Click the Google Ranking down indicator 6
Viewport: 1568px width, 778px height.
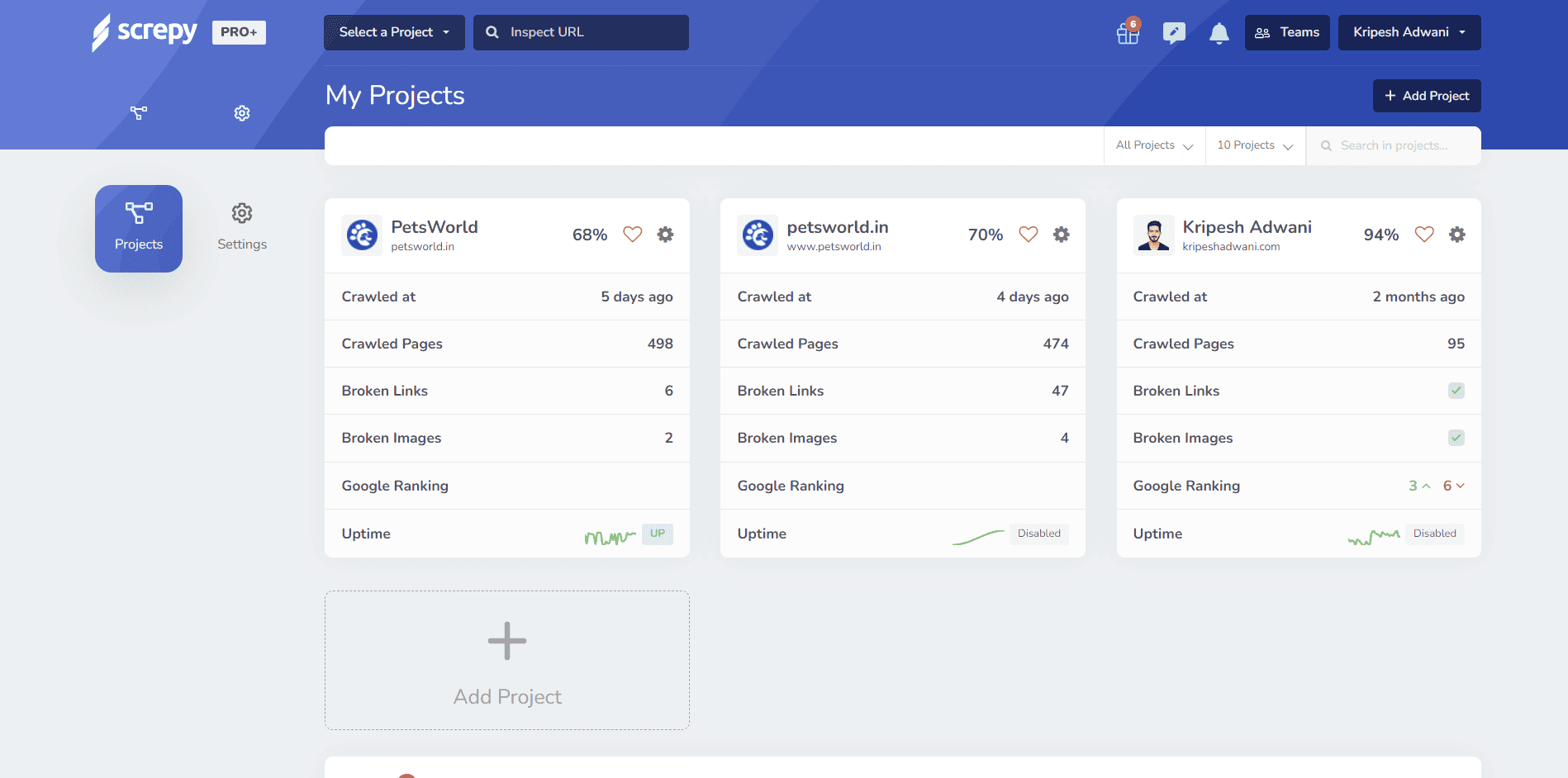pos(1454,486)
